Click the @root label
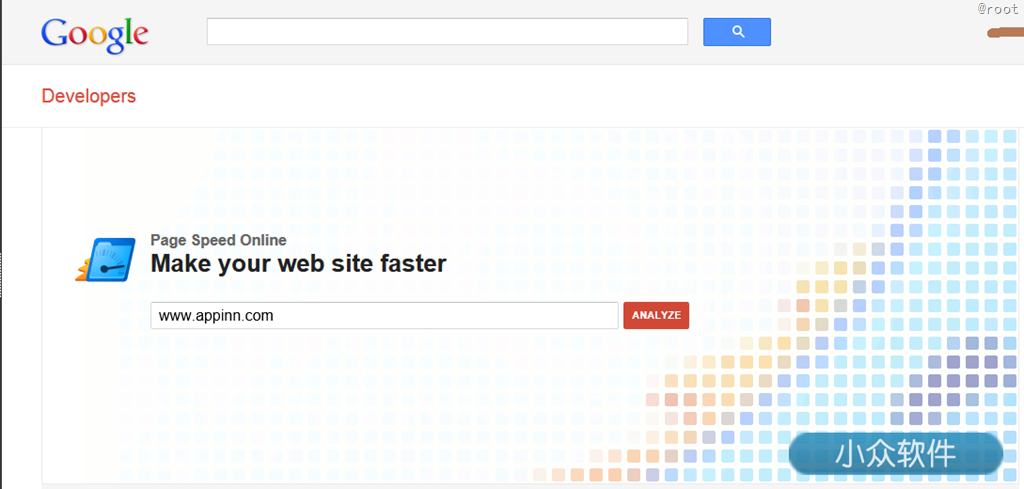The width and height of the screenshot is (1024, 489). point(998,9)
